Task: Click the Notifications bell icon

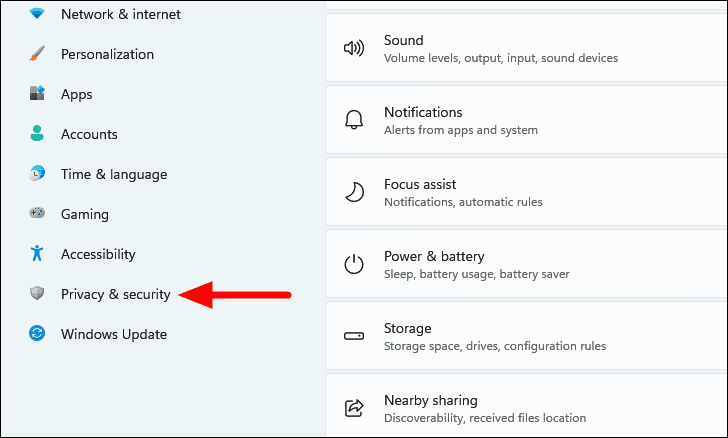Action: [x=354, y=120]
